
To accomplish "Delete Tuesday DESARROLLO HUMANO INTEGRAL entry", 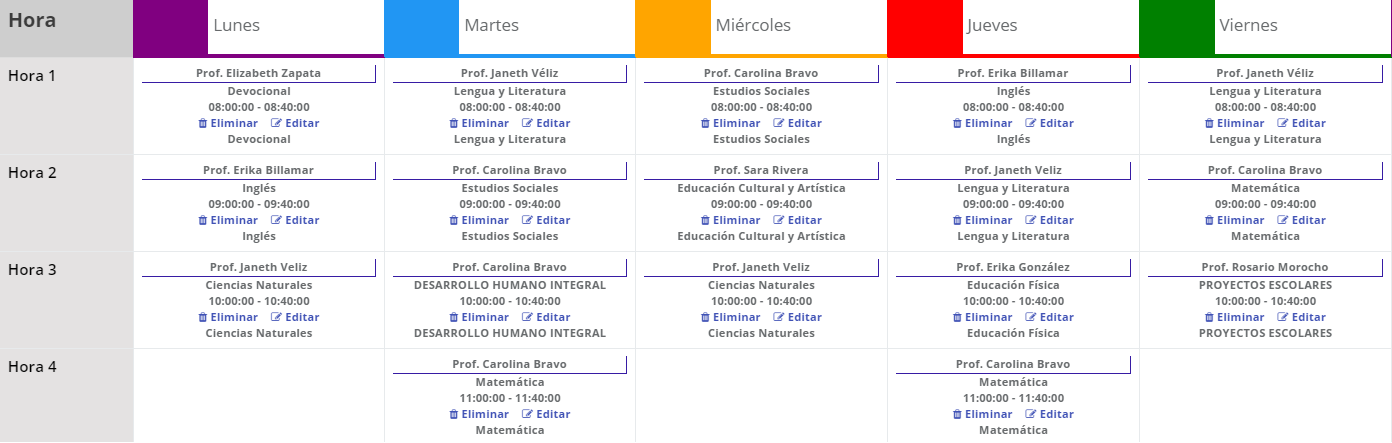I will (x=479, y=317).
